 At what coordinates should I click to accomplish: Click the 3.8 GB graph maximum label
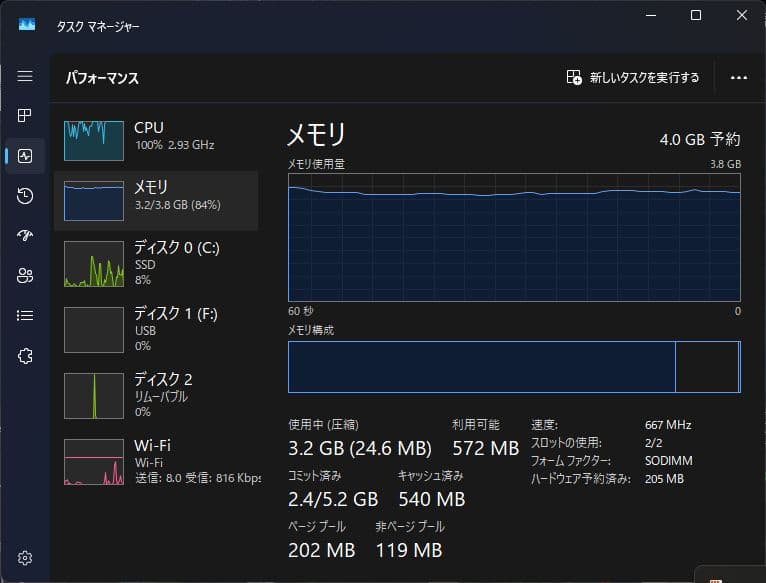(x=725, y=164)
